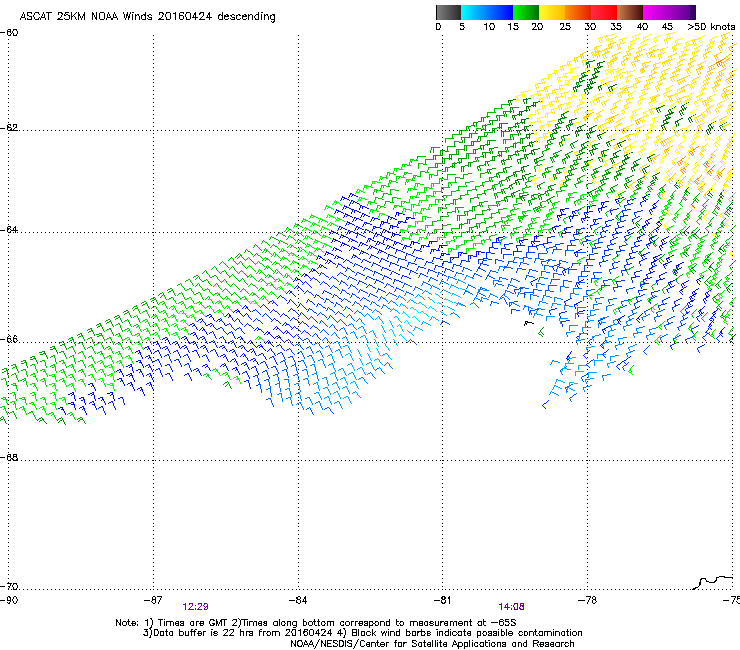The height and width of the screenshot is (650, 740).
Task: Click the purple 14:08 swath time label
Action: (x=512, y=607)
